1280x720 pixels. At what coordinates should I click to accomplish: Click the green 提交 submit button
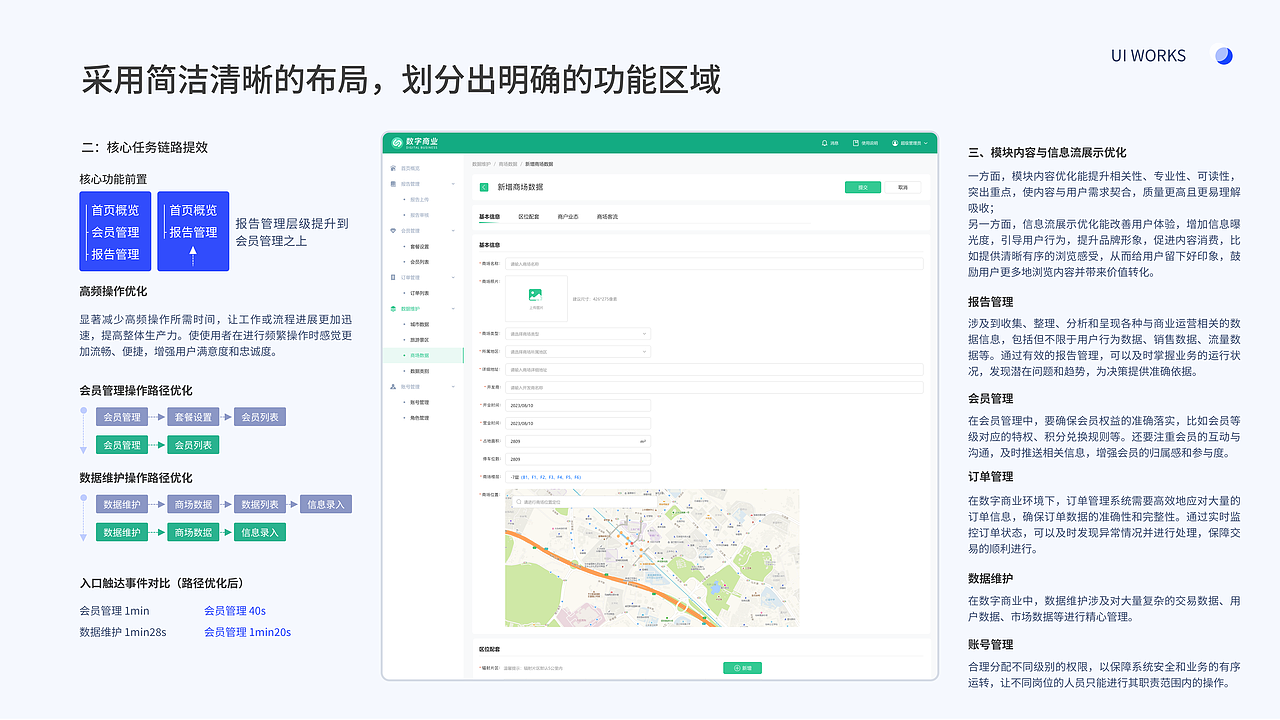(862, 187)
